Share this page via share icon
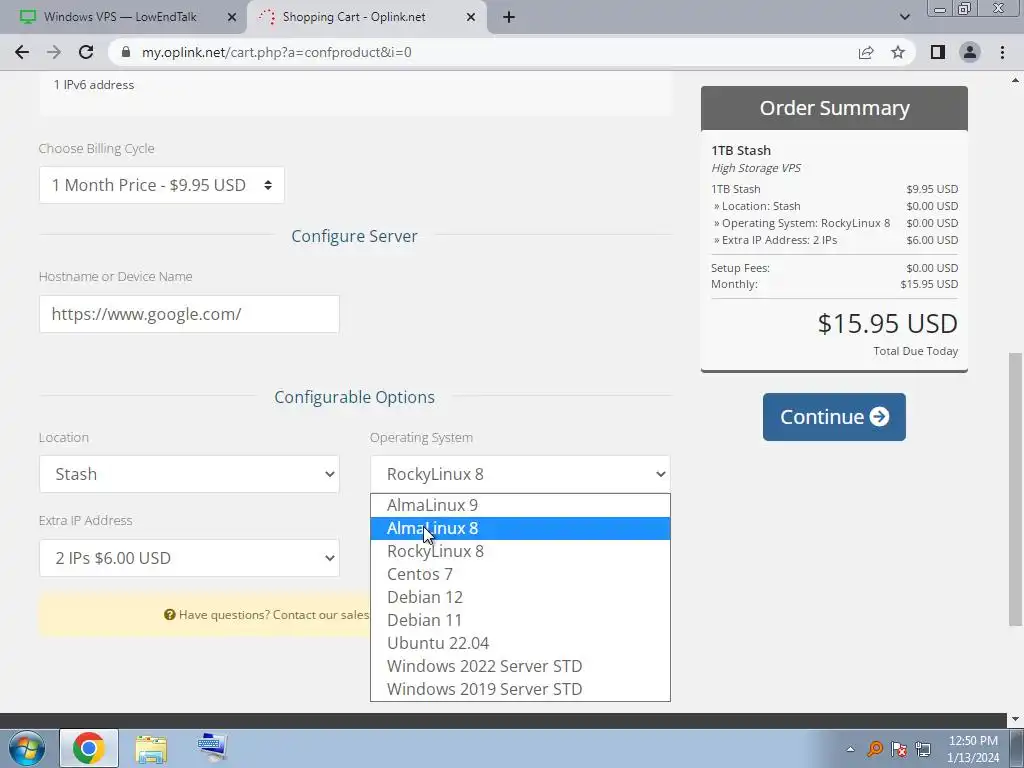This screenshot has width=1024, height=768. click(866, 52)
